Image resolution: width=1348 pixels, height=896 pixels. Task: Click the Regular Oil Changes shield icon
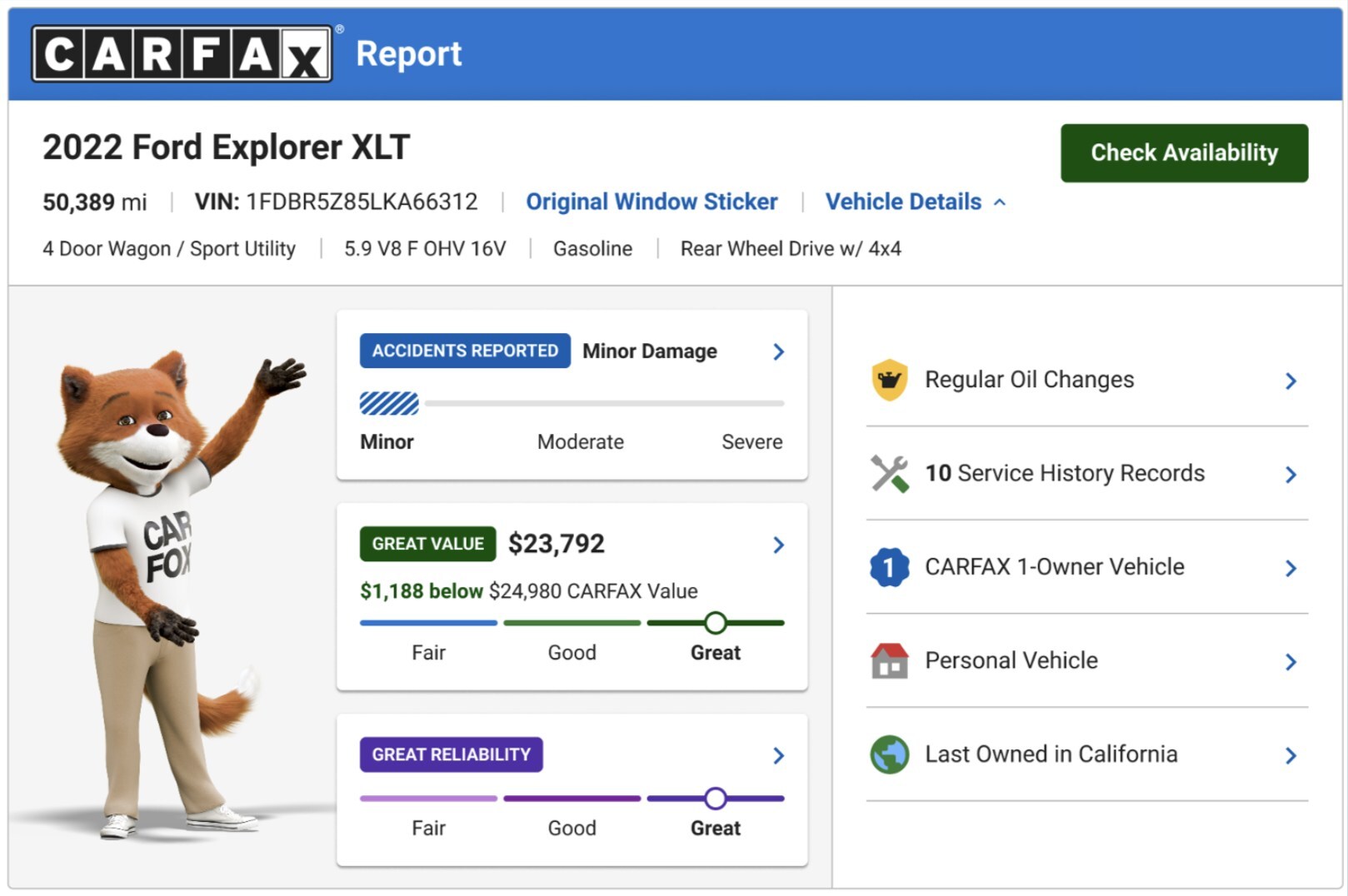click(889, 380)
